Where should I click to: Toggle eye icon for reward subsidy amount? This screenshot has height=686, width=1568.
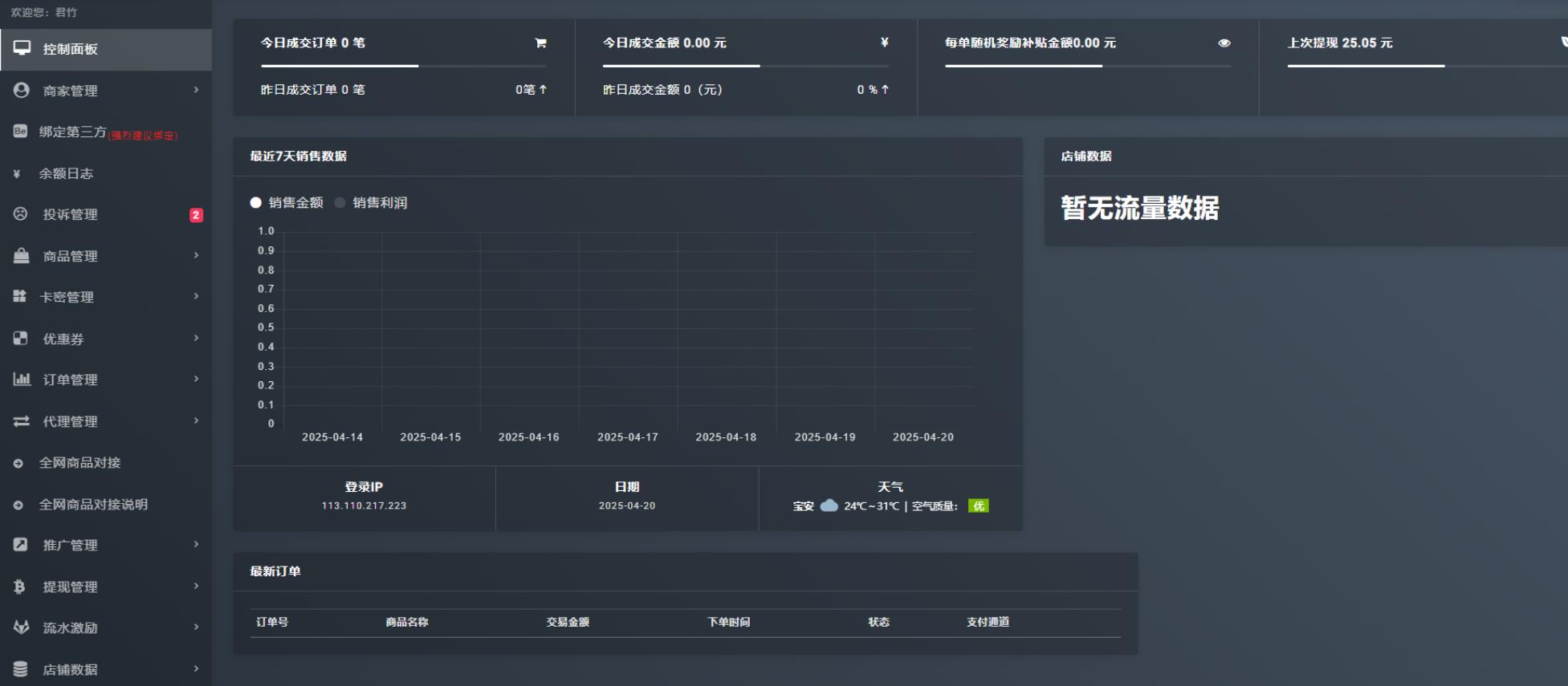1224,43
